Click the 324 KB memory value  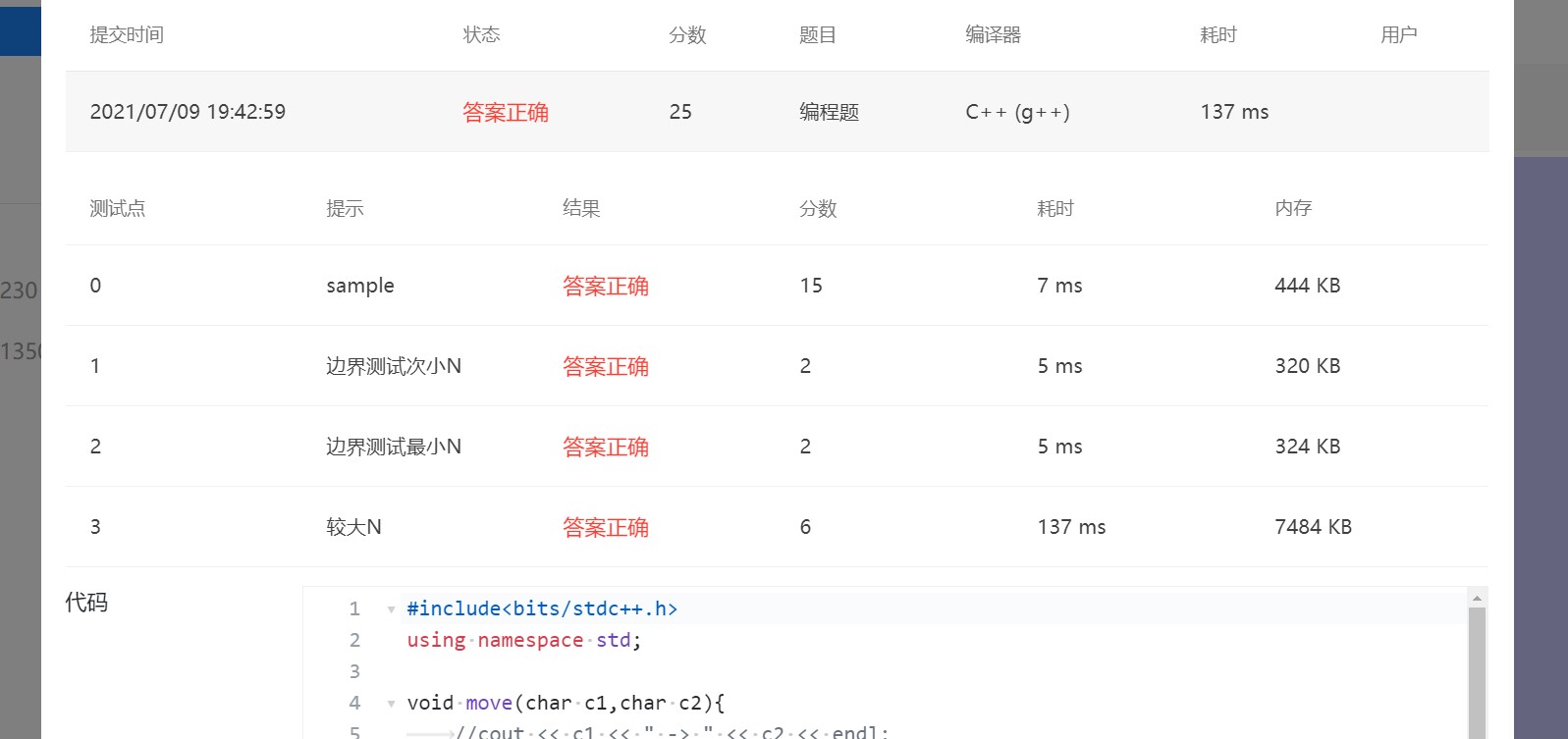(x=1308, y=447)
